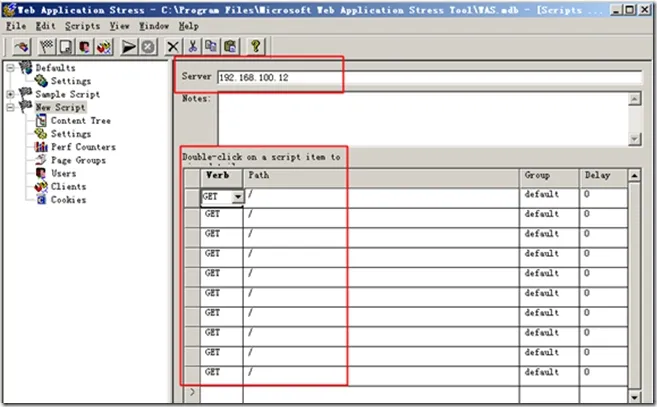Click the Paste clipboard toolbar icon
The image size is (657, 407).
[230, 47]
